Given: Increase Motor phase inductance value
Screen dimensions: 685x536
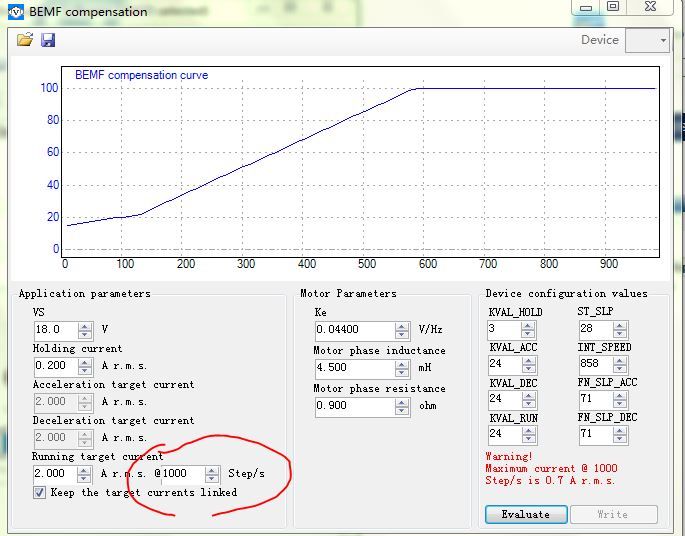Looking at the screenshot, I should click(401, 364).
